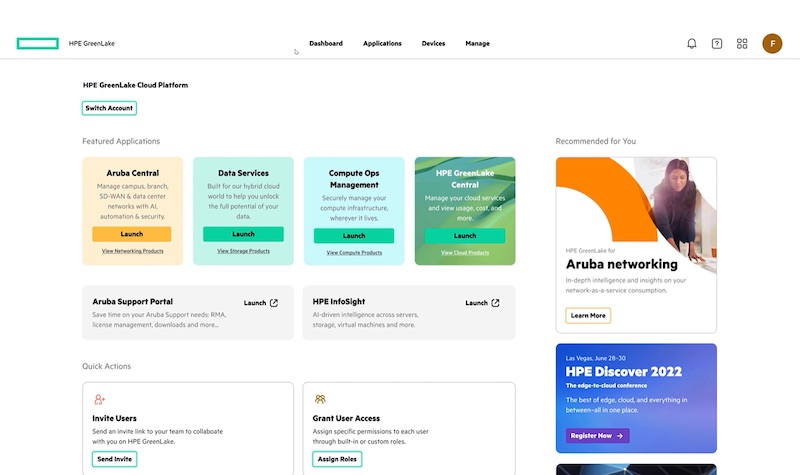The image size is (800, 475).
Task: Launch Compute Ops Management
Action: (x=354, y=236)
